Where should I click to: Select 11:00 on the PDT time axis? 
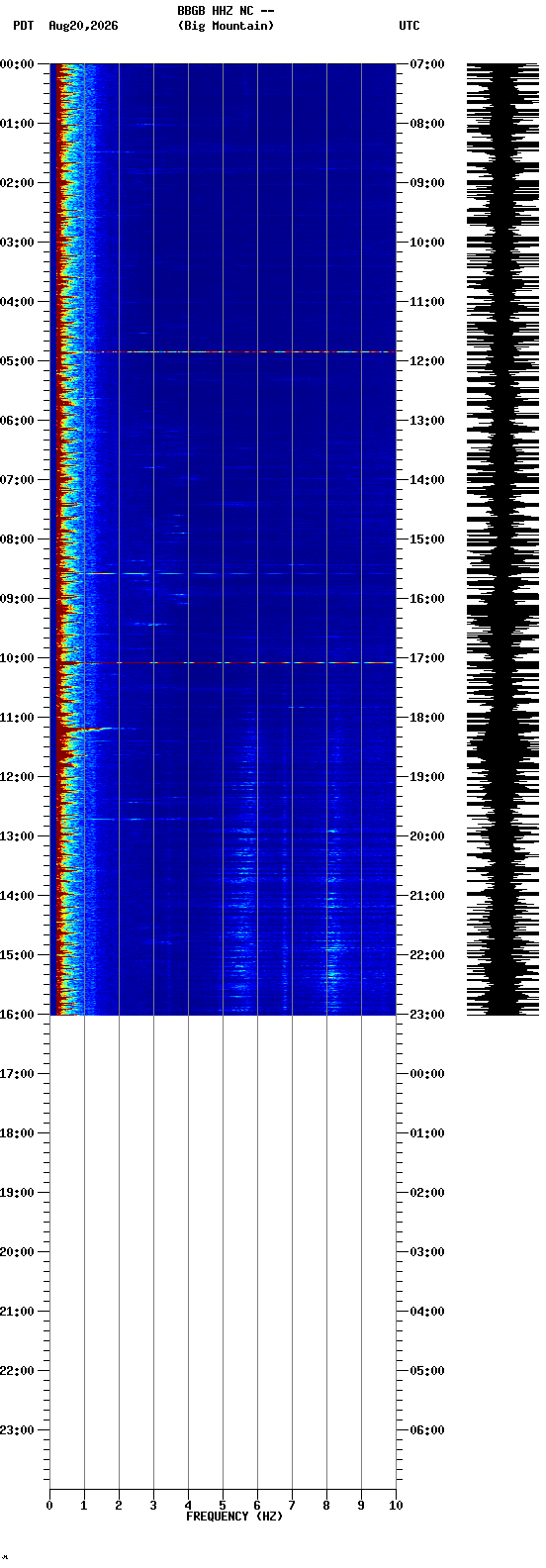[17, 718]
